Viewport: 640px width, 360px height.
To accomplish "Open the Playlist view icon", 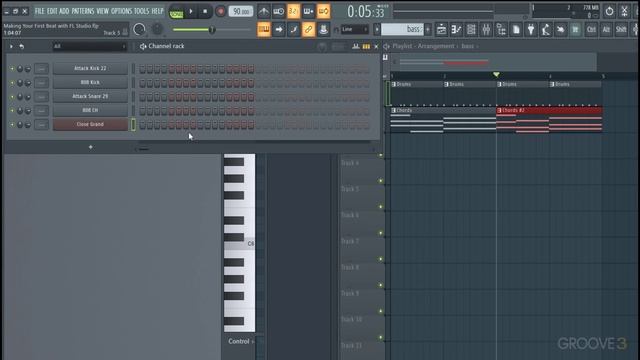I will pyautogui.click(x=441, y=29).
